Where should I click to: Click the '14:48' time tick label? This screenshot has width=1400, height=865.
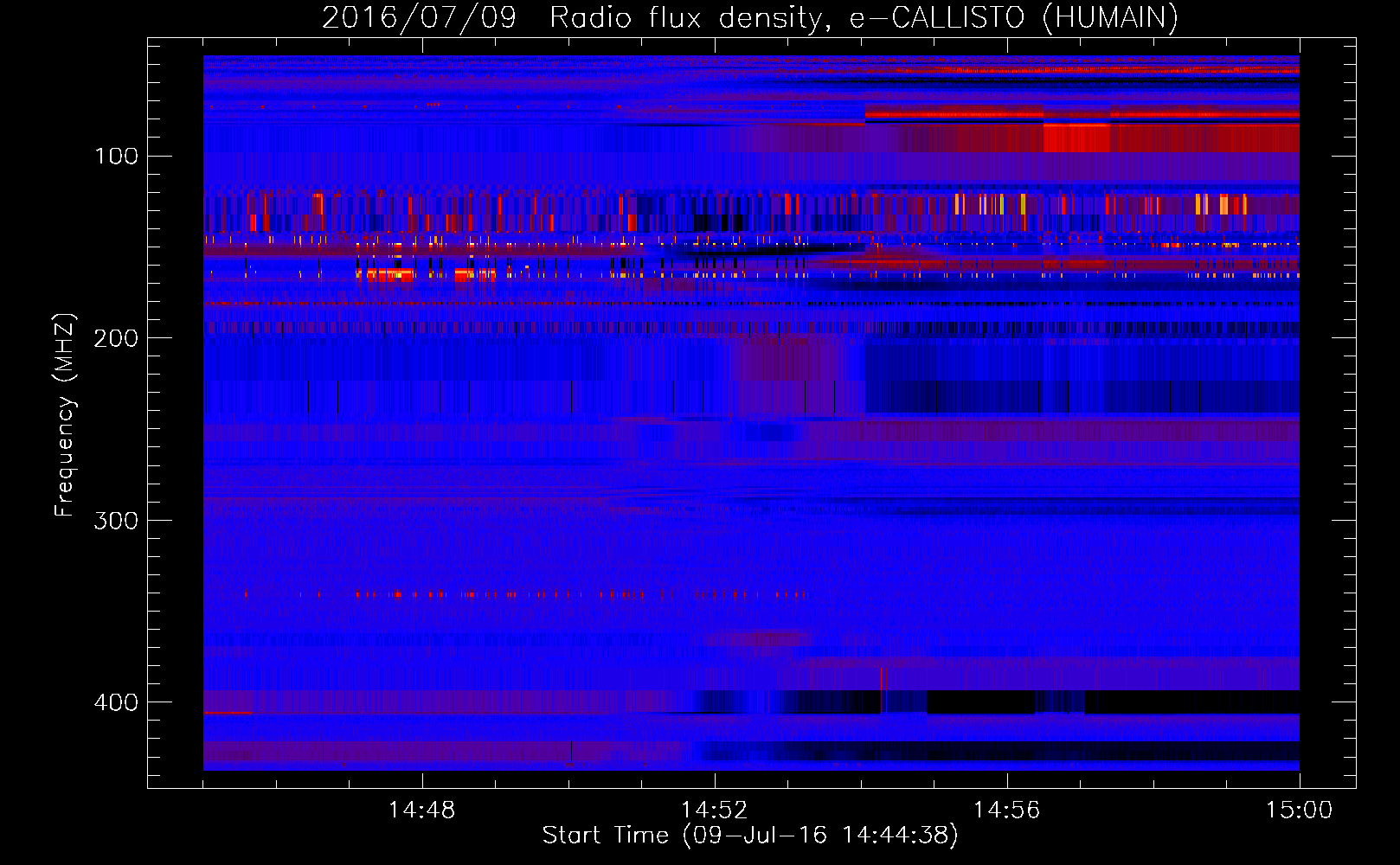point(422,811)
